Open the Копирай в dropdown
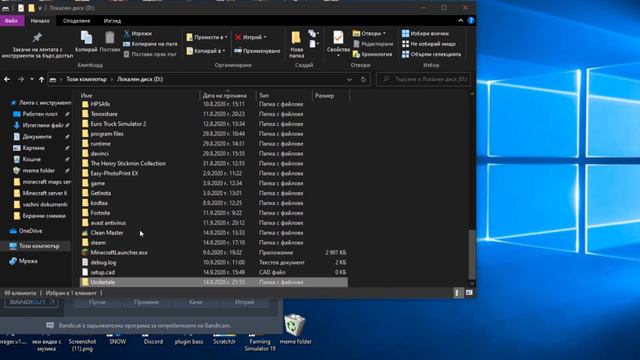640x360 pixels. 206,51
